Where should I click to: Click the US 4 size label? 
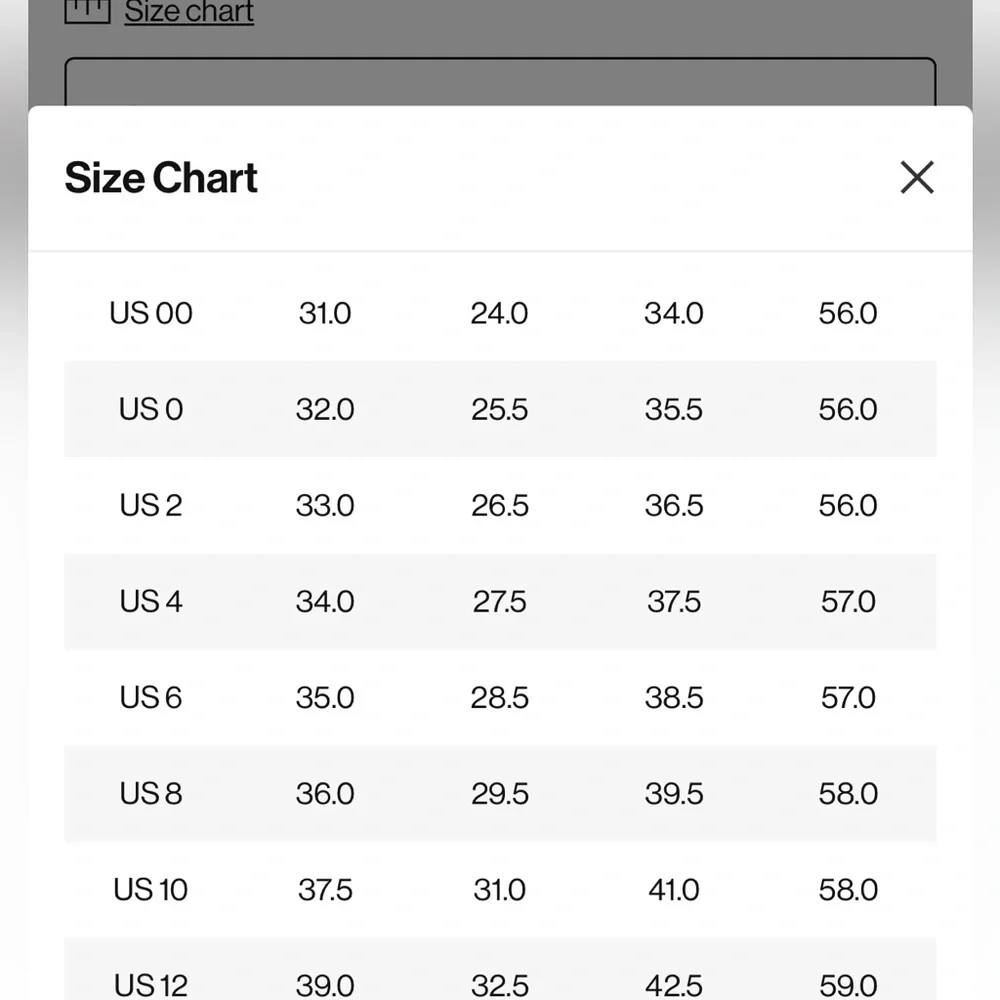[x=151, y=601]
